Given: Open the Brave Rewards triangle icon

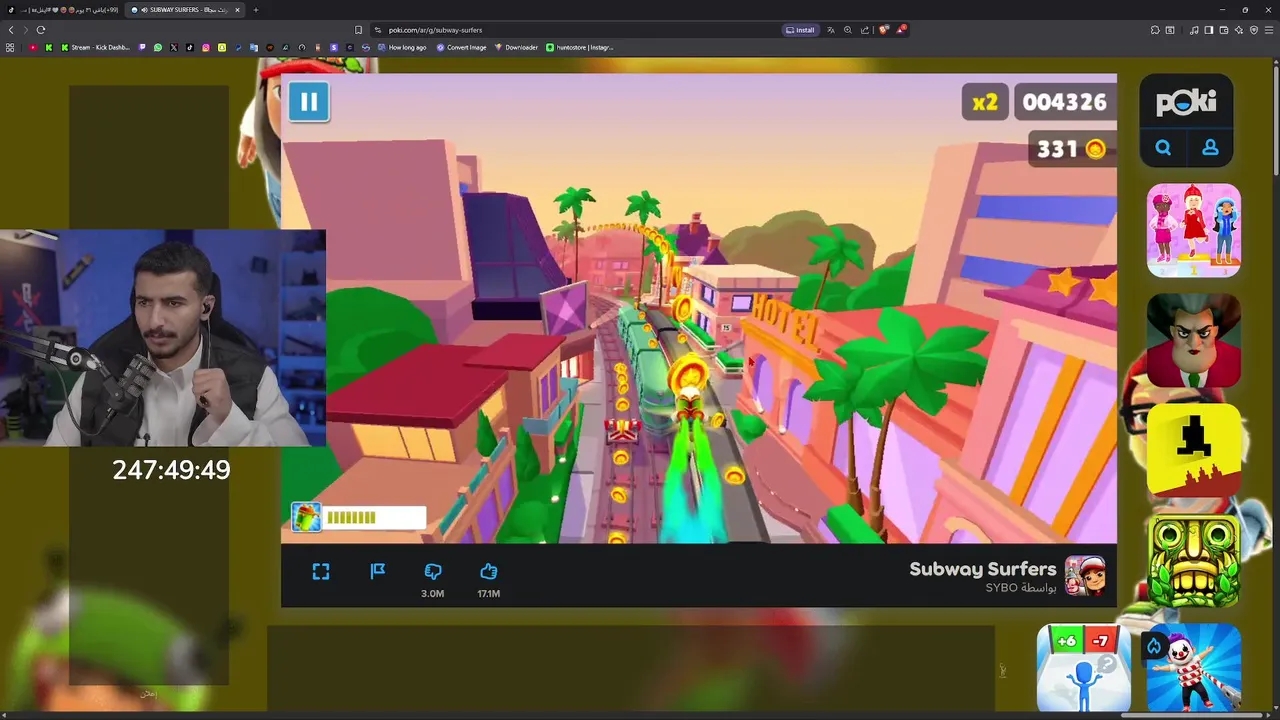Looking at the screenshot, I should pyautogui.click(x=901, y=30).
